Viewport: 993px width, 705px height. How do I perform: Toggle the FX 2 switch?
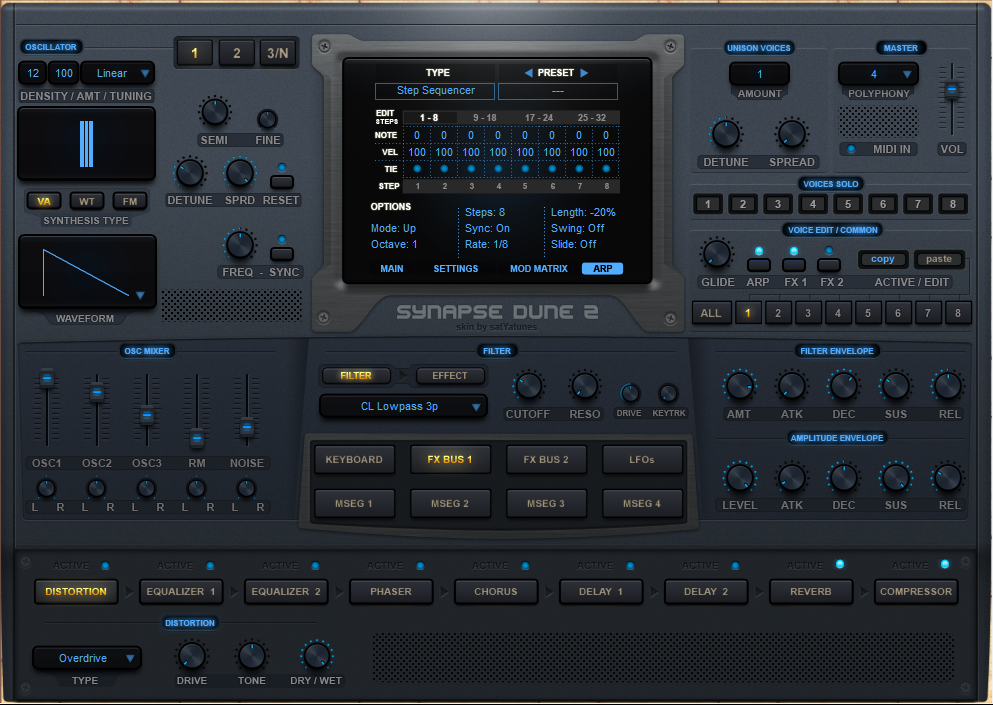[x=829, y=265]
